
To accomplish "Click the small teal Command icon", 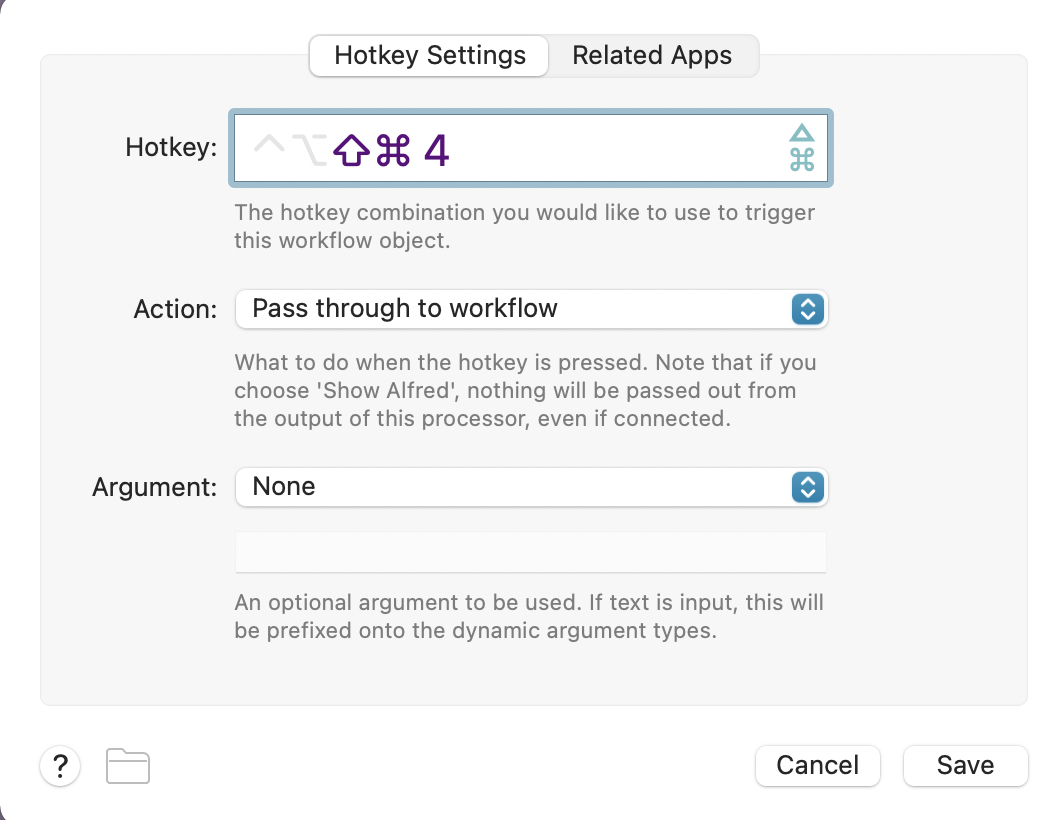I will (802, 160).
